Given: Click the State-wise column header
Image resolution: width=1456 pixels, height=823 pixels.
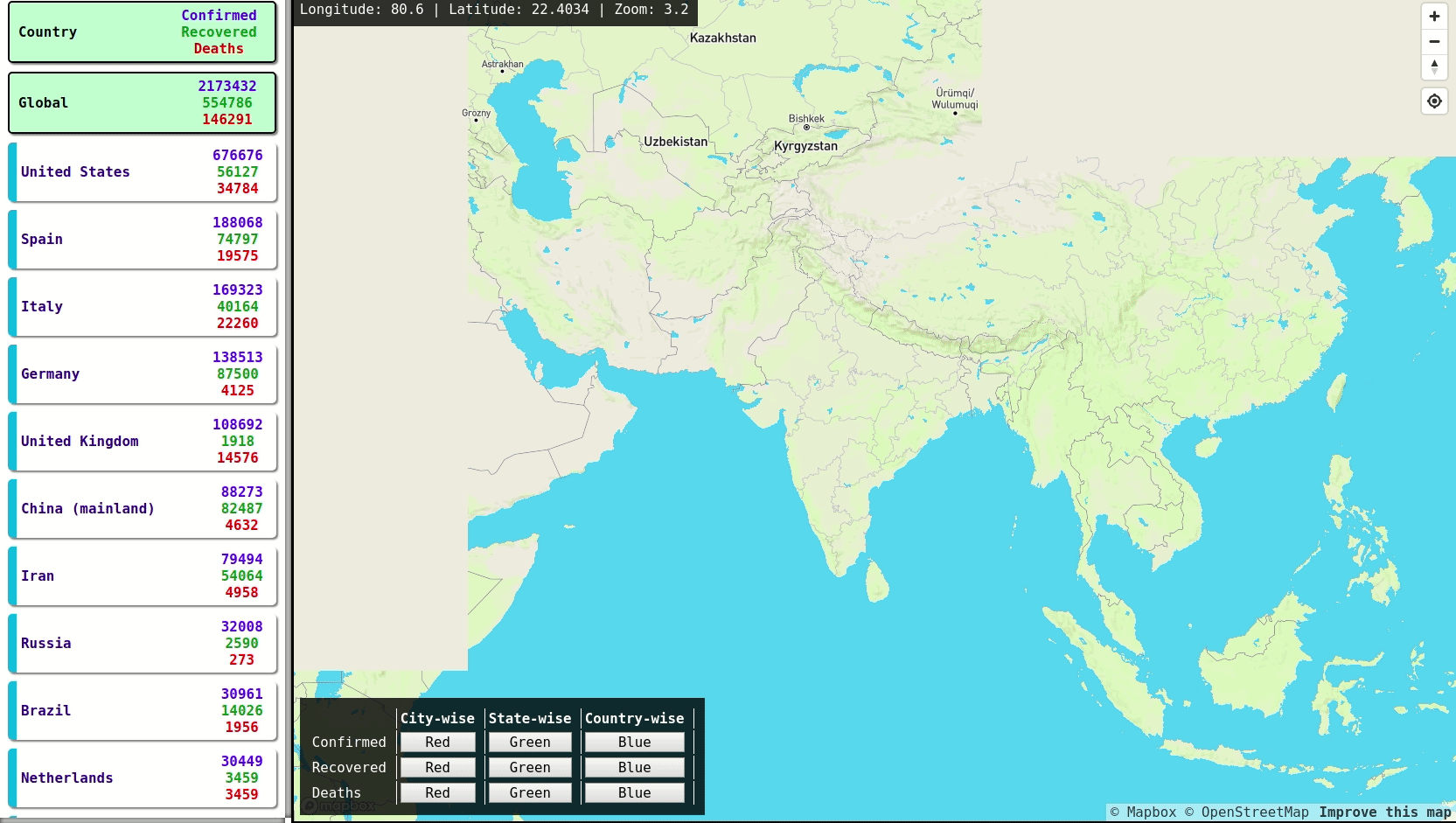Looking at the screenshot, I should [x=530, y=719].
